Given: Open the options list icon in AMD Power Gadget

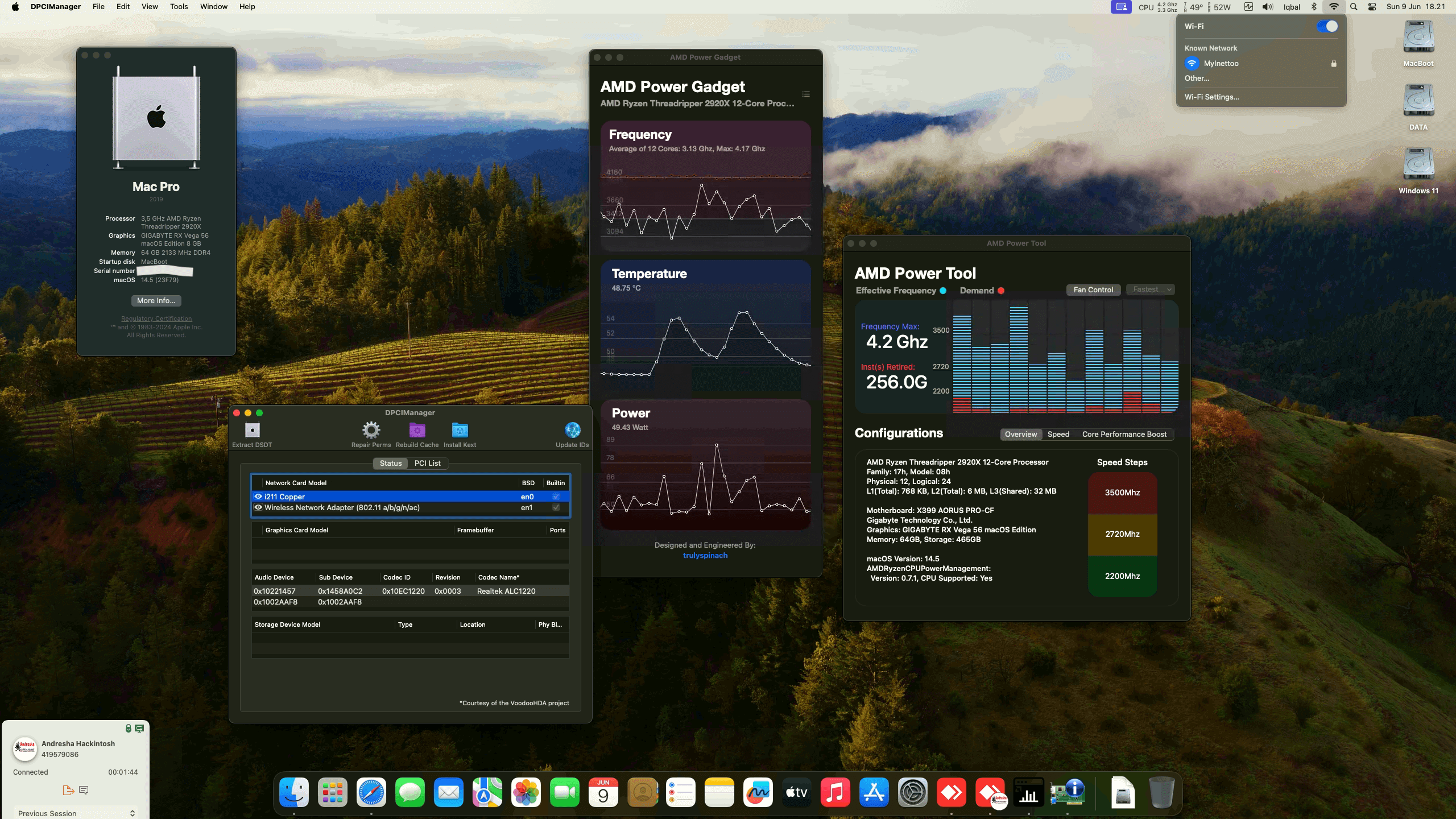Looking at the screenshot, I should coord(805,94).
